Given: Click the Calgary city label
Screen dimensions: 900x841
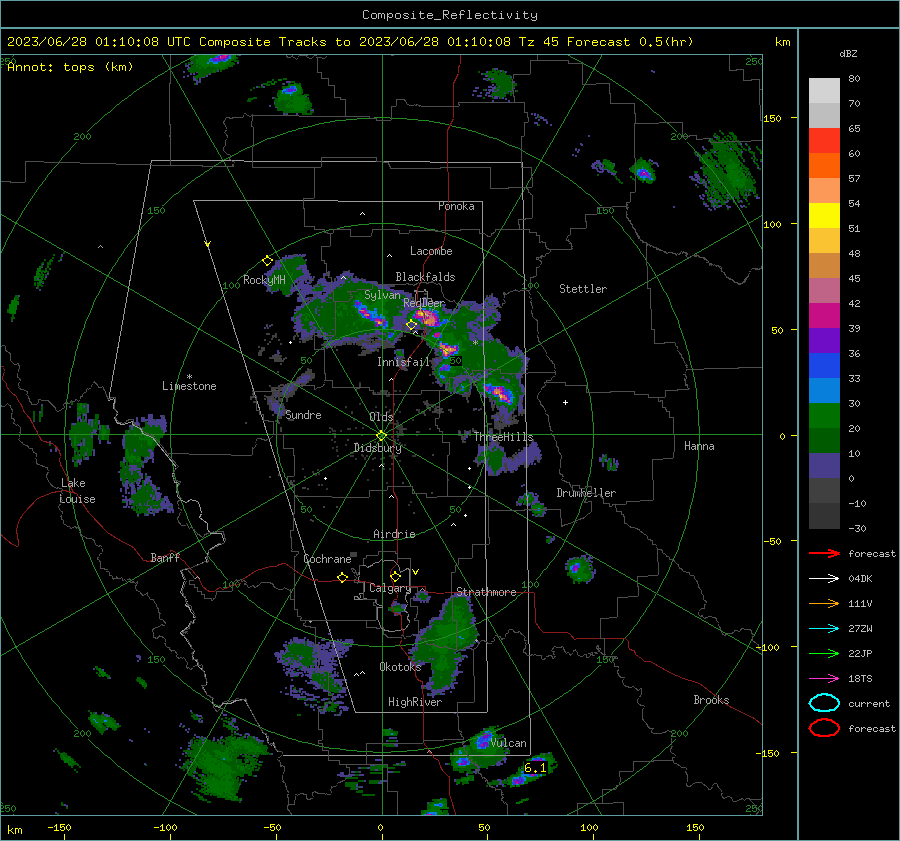Looking at the screenshot, I should 390,588.
